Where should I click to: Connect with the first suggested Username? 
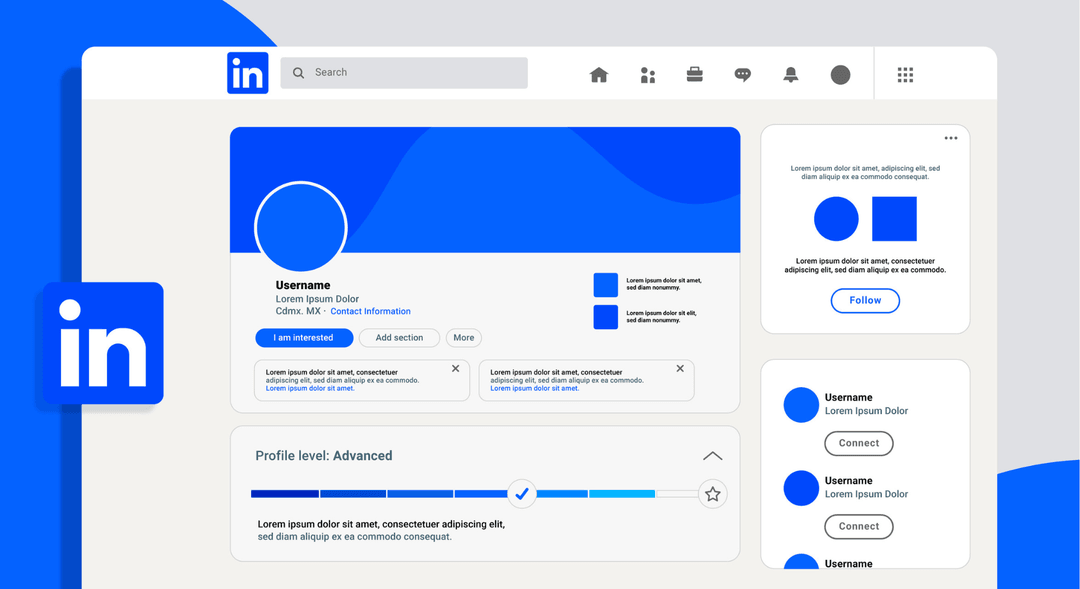point(858,443)
